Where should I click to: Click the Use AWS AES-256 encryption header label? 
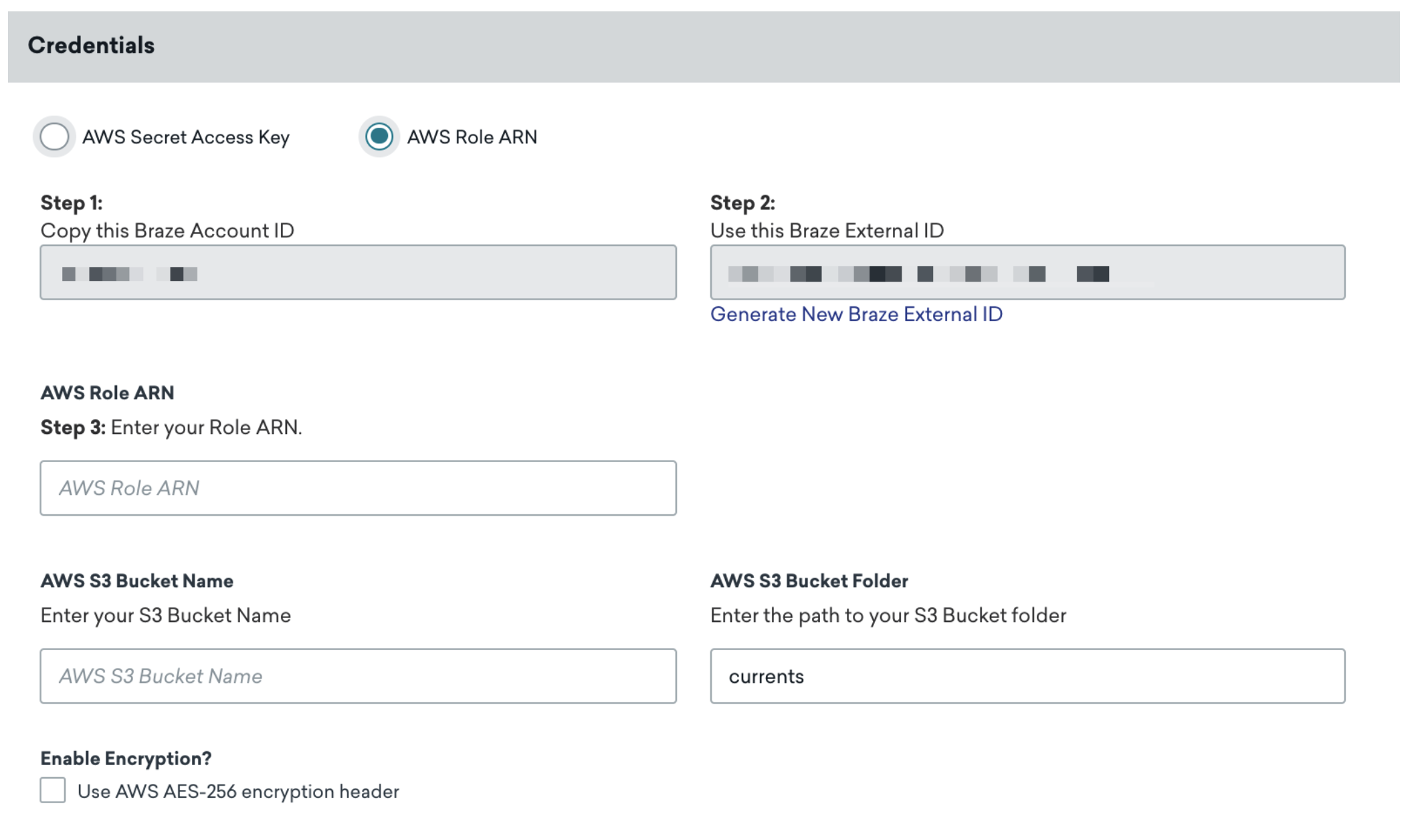point(238,791)
